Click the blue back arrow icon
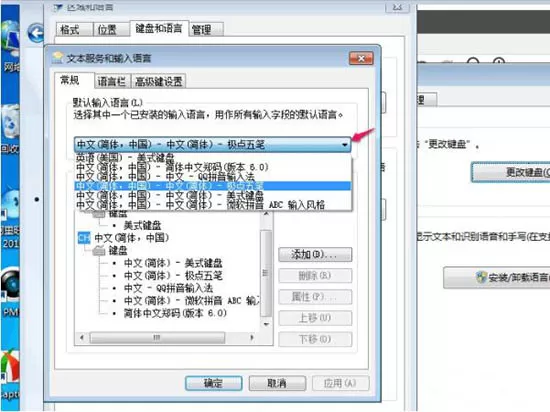The height and width of the screenshot is (412, 550). pyautogui.click(x=36, y=33)
